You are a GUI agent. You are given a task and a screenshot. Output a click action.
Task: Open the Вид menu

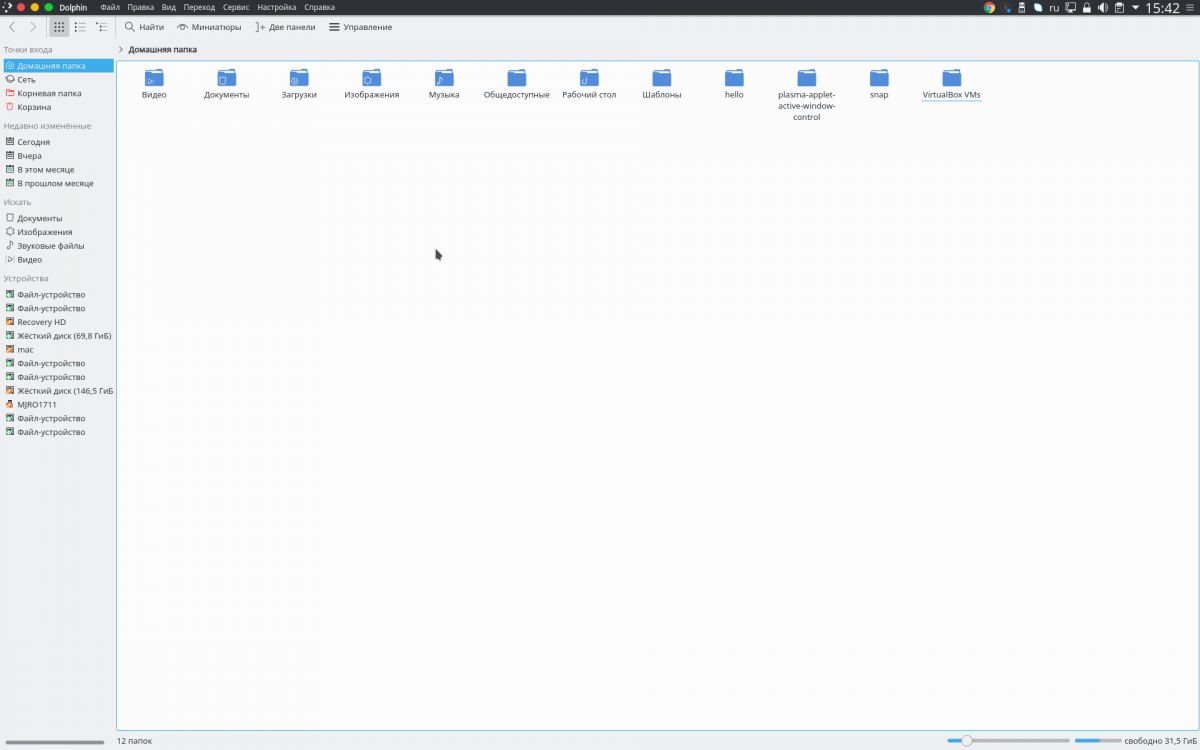click(169, 7)
